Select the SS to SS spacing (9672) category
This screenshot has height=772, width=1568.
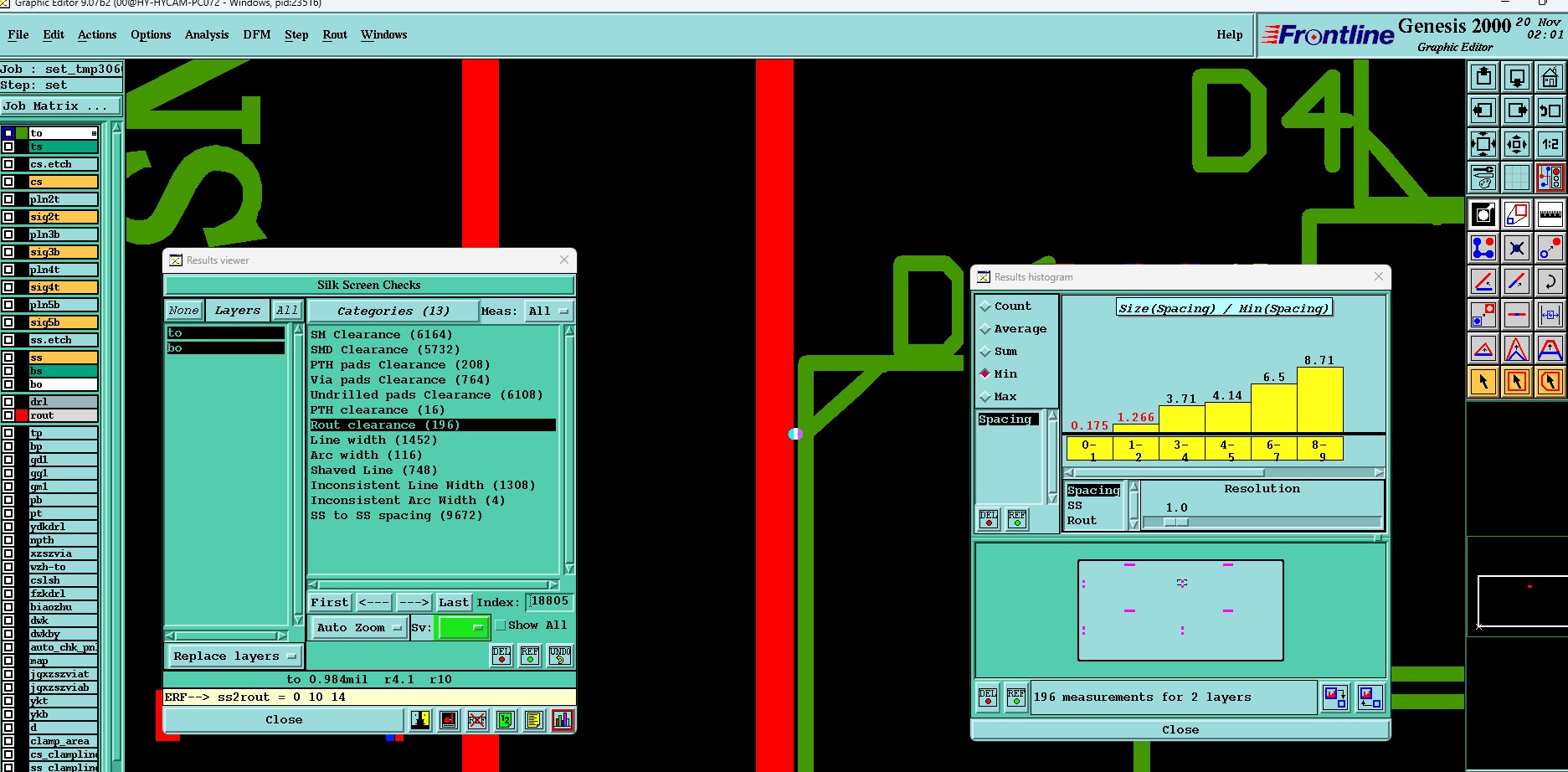(396, 516)
